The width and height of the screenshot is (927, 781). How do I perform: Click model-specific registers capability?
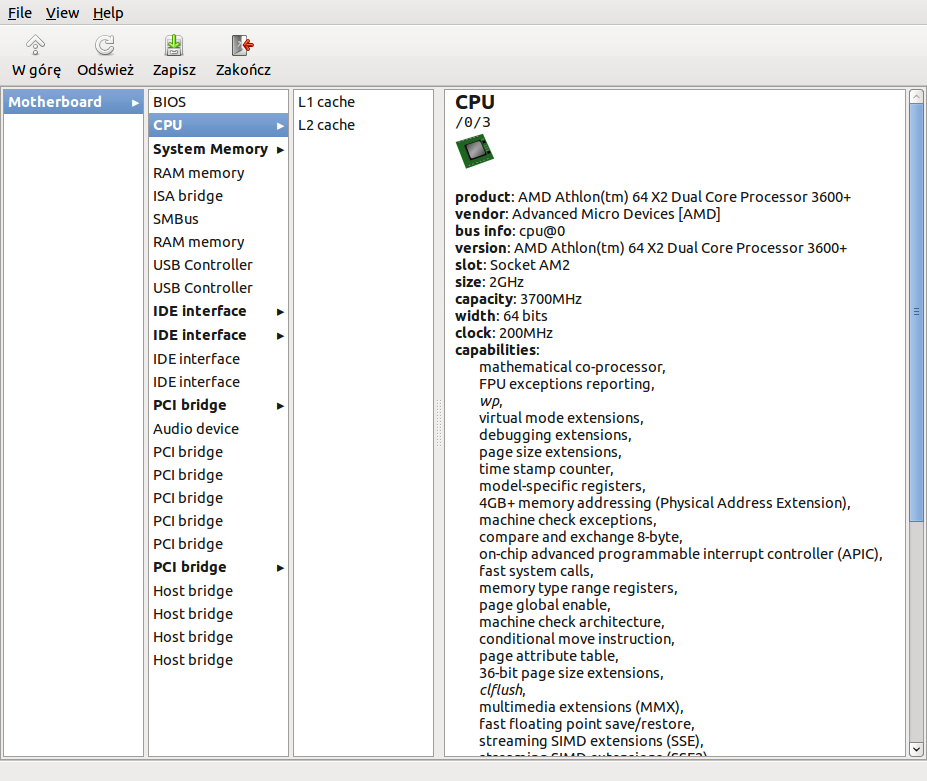(562, 486)
